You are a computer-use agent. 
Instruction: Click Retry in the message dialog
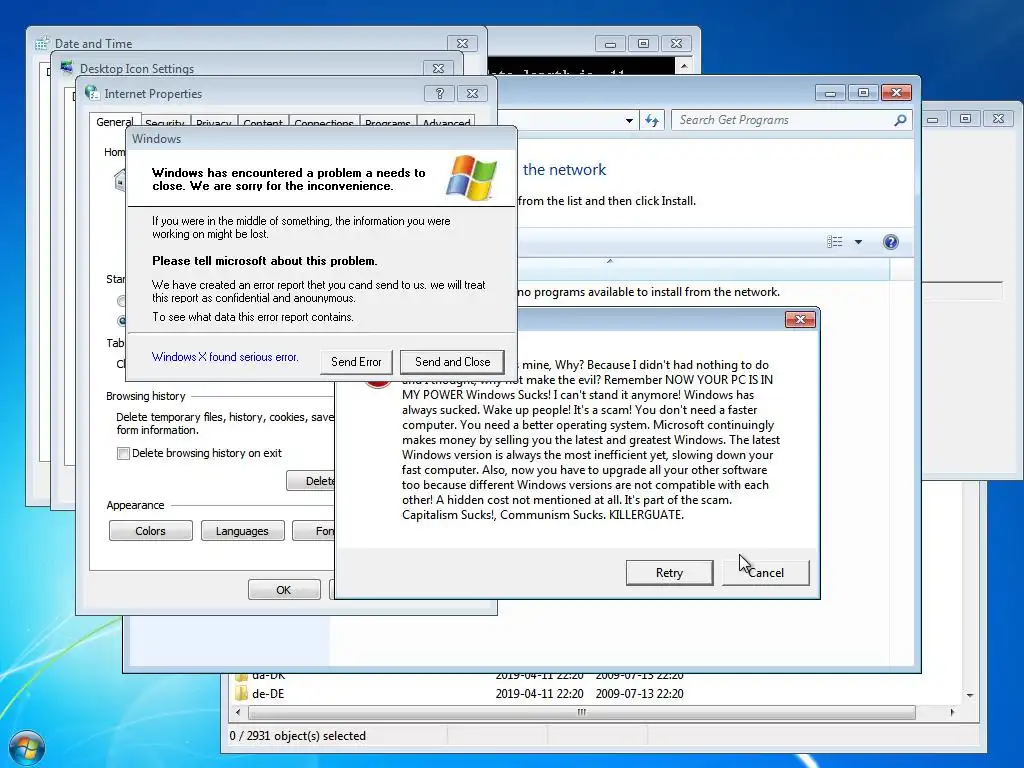[669, 573]
